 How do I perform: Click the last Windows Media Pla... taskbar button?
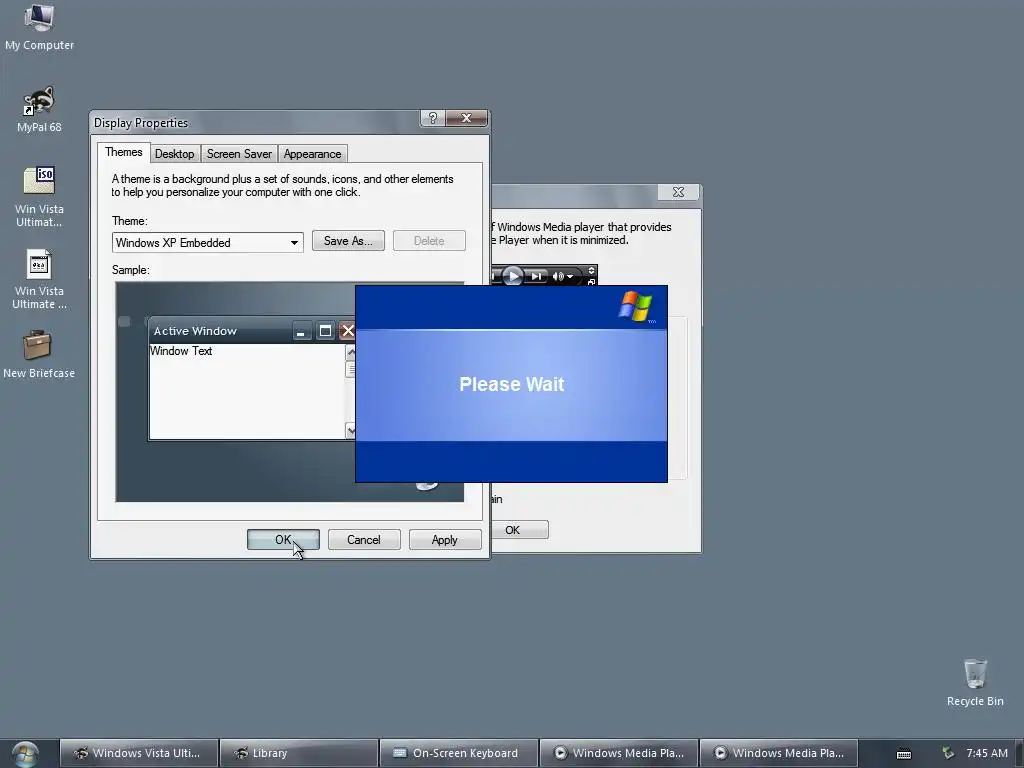[x=778, y=753]
